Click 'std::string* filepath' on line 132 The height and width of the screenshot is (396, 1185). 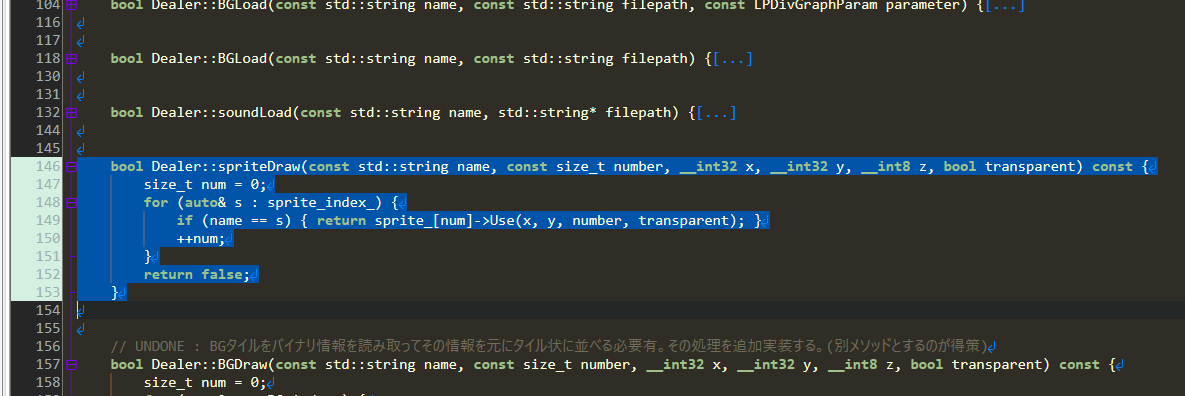584,113
